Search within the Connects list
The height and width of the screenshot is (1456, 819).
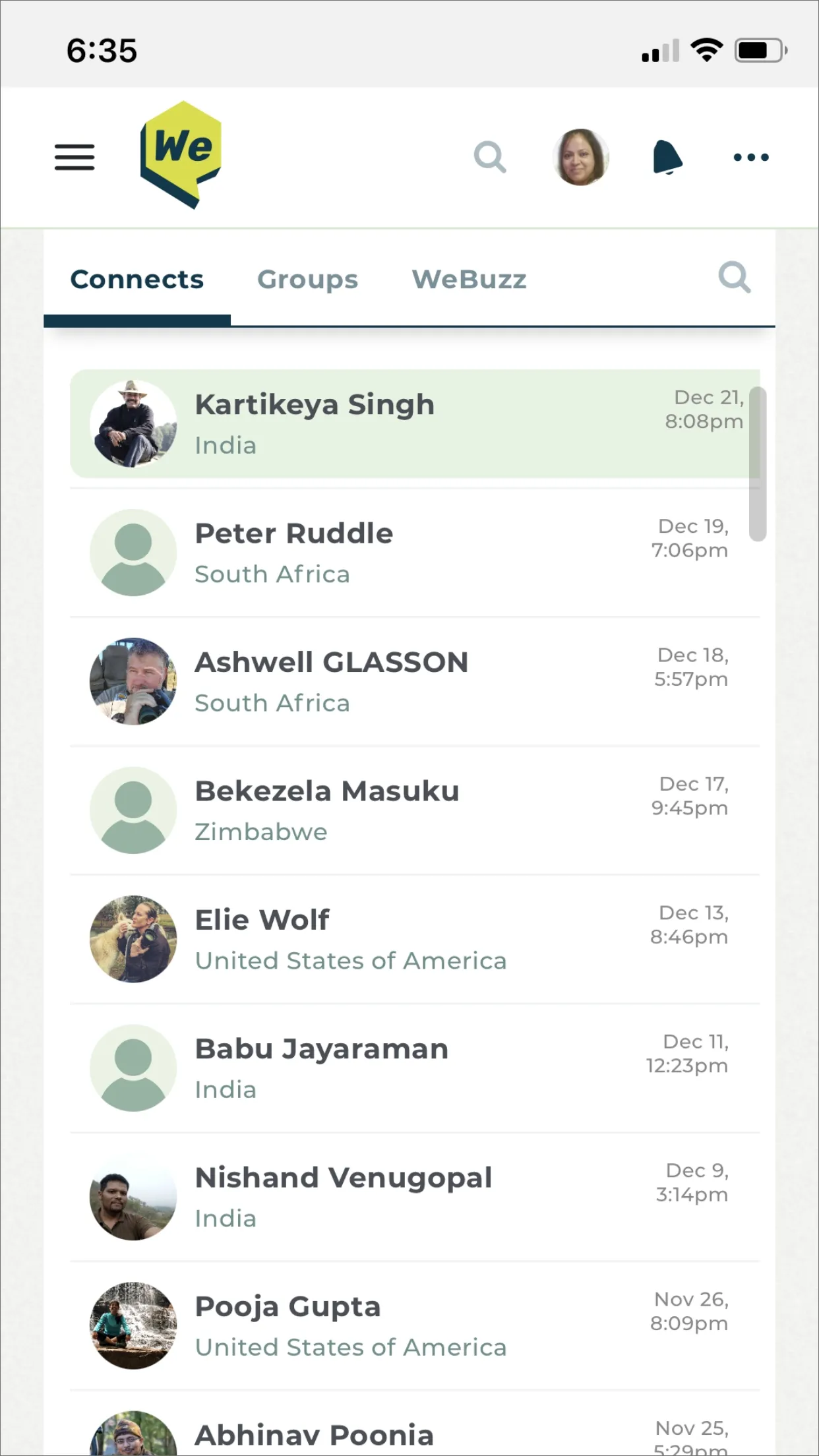coord(735,278)
